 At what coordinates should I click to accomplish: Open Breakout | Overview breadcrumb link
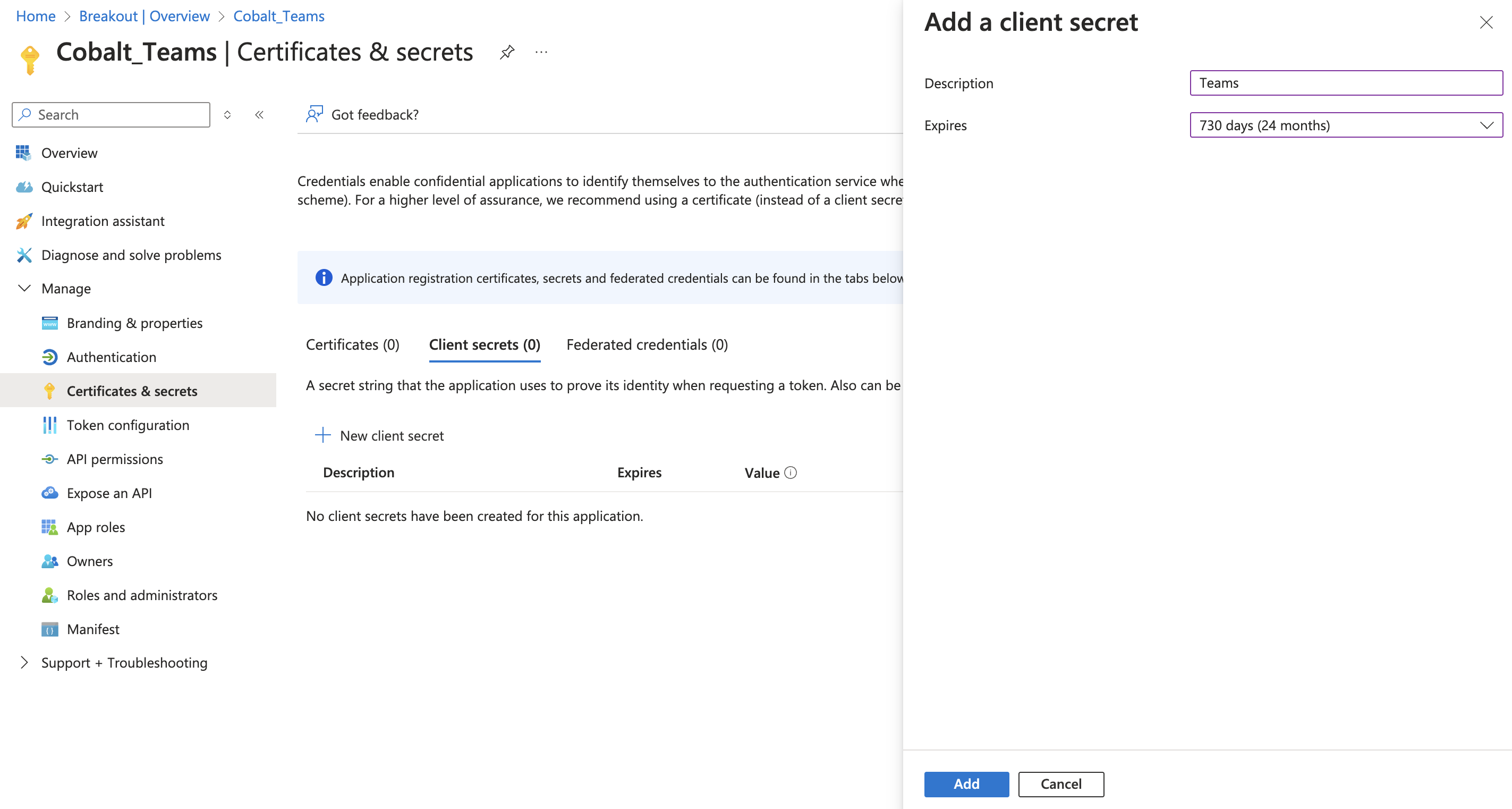coord(145,16)
